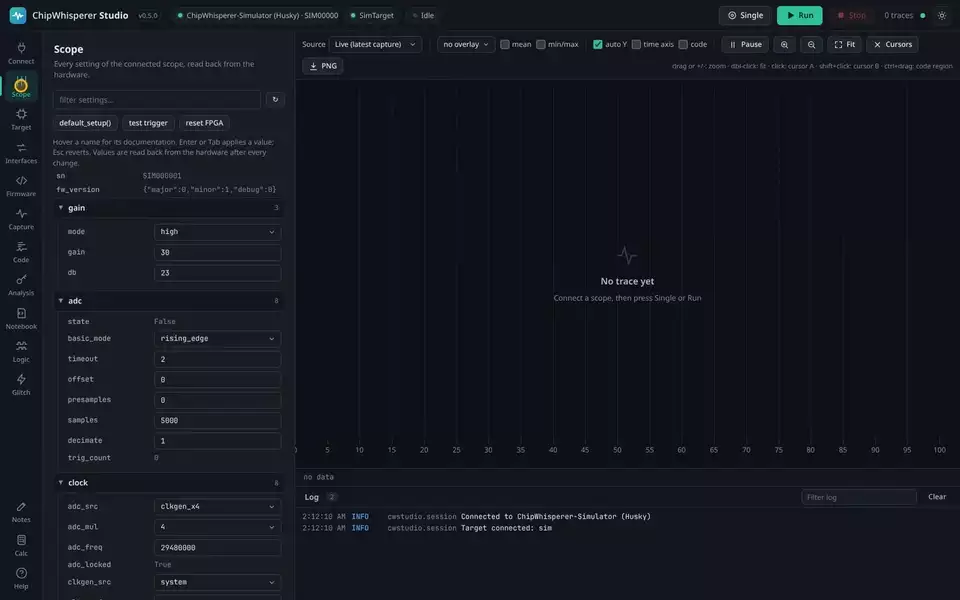Fit the trace to view
The image size is (960, 600).
coord(844,44)
